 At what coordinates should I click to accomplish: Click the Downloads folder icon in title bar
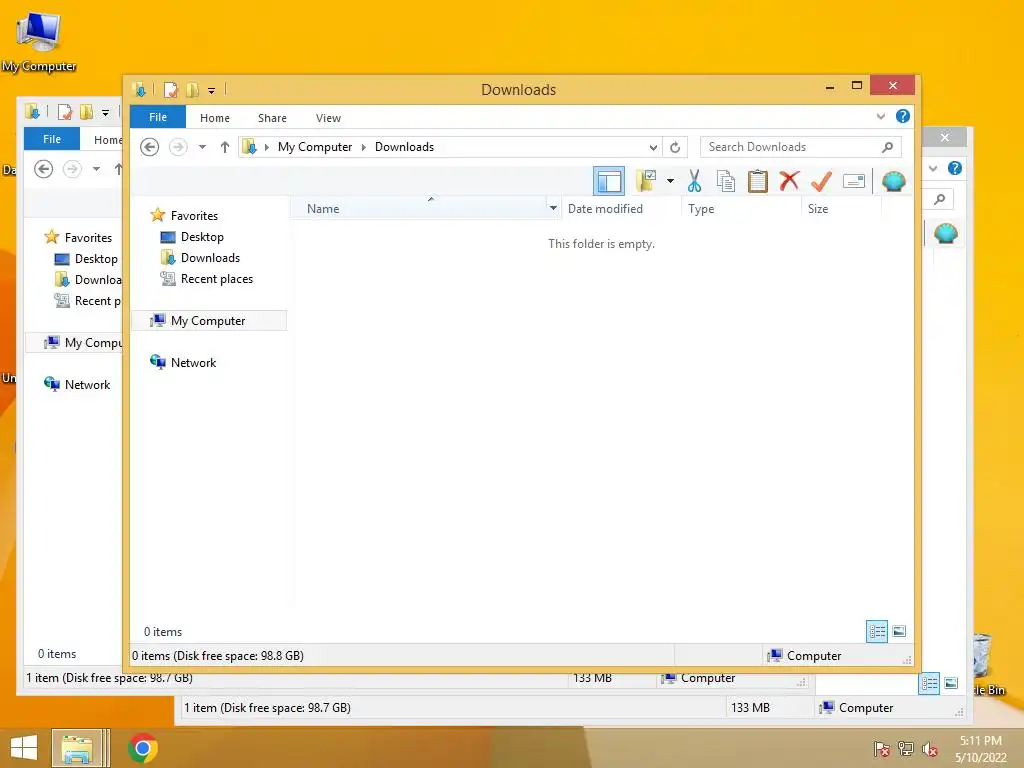click(x=139, y=89)
